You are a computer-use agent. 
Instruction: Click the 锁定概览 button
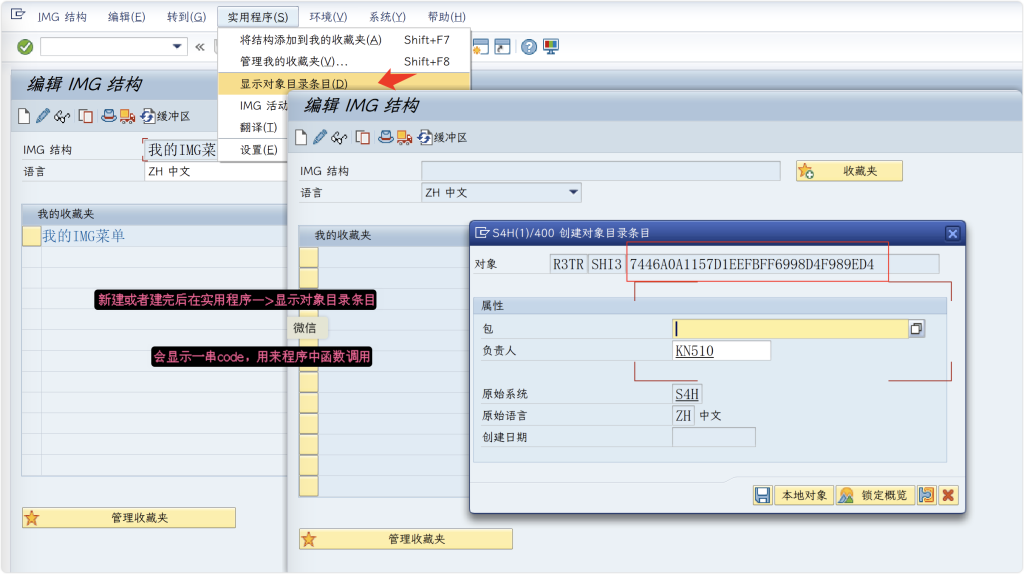875,495
